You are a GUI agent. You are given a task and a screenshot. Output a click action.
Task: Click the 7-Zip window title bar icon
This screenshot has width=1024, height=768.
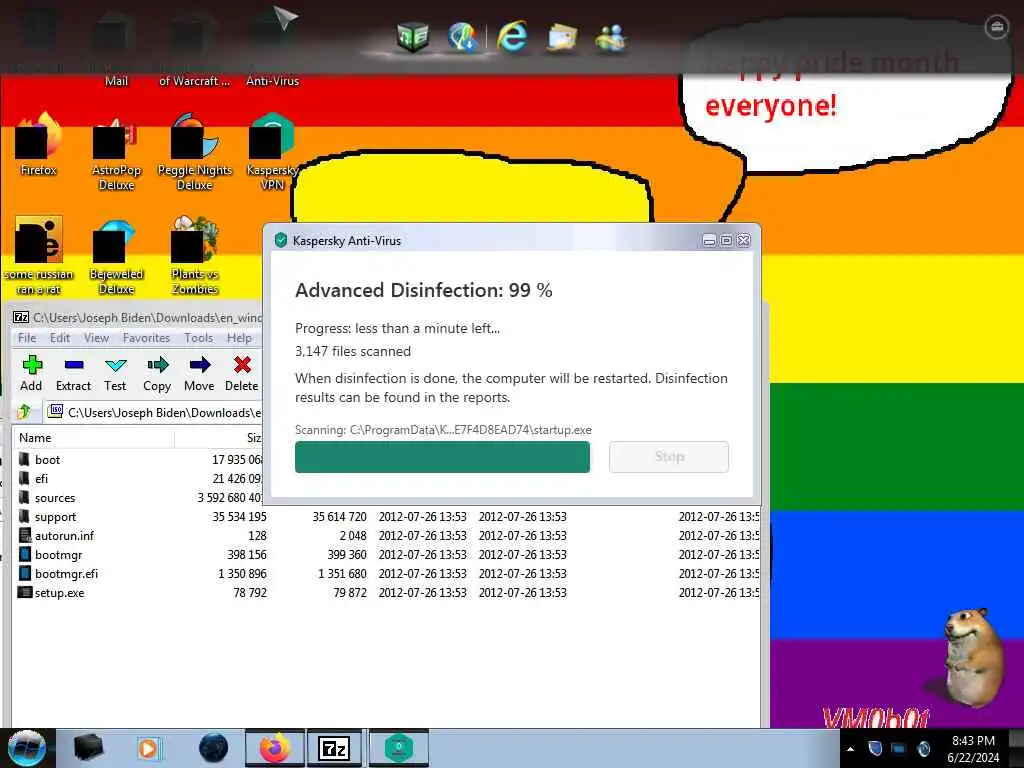tap(21, 317)
